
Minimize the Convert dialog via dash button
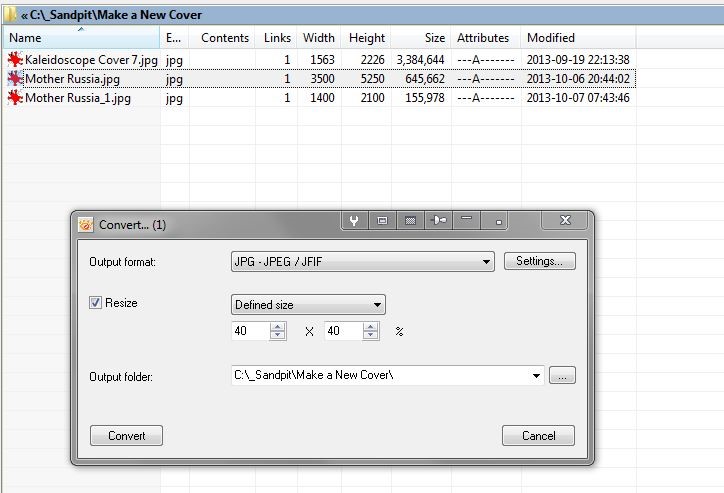pos(467,221)
